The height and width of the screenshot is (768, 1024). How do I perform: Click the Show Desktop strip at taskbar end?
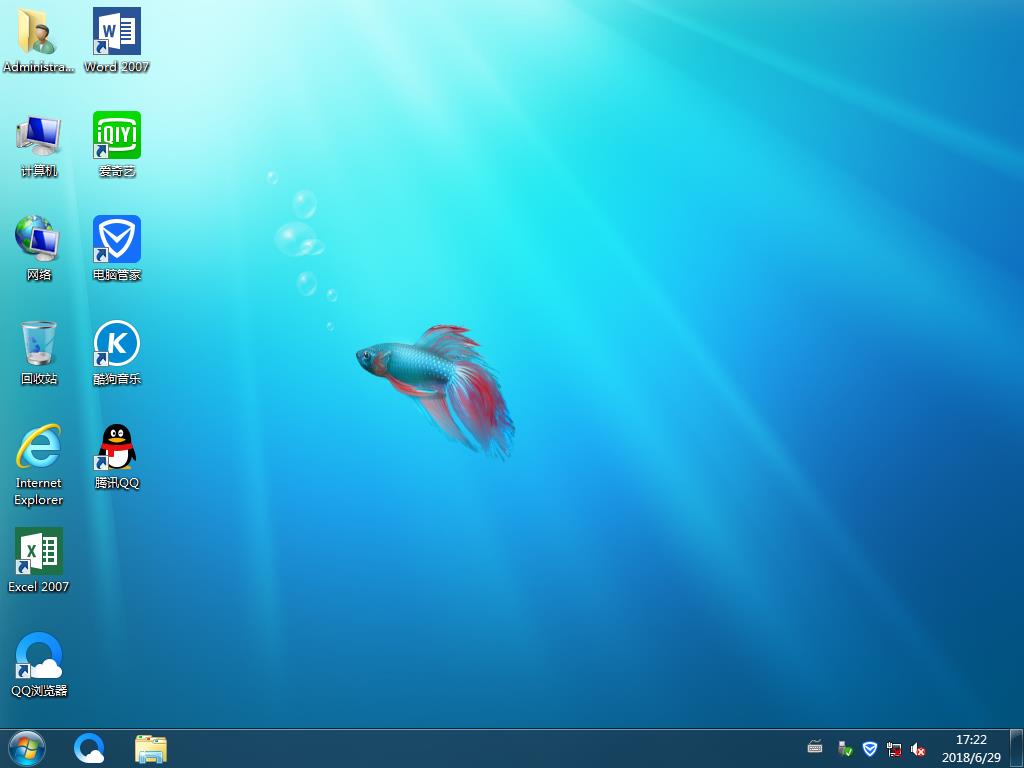click(1017, 748)
